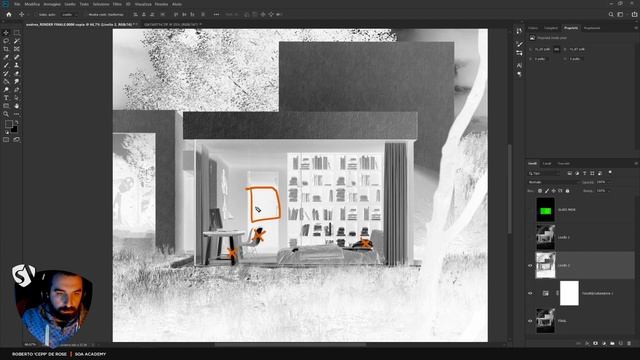Open the Properties panel options menu
This screenshot has height=360, width=640.
pos(636,28)
